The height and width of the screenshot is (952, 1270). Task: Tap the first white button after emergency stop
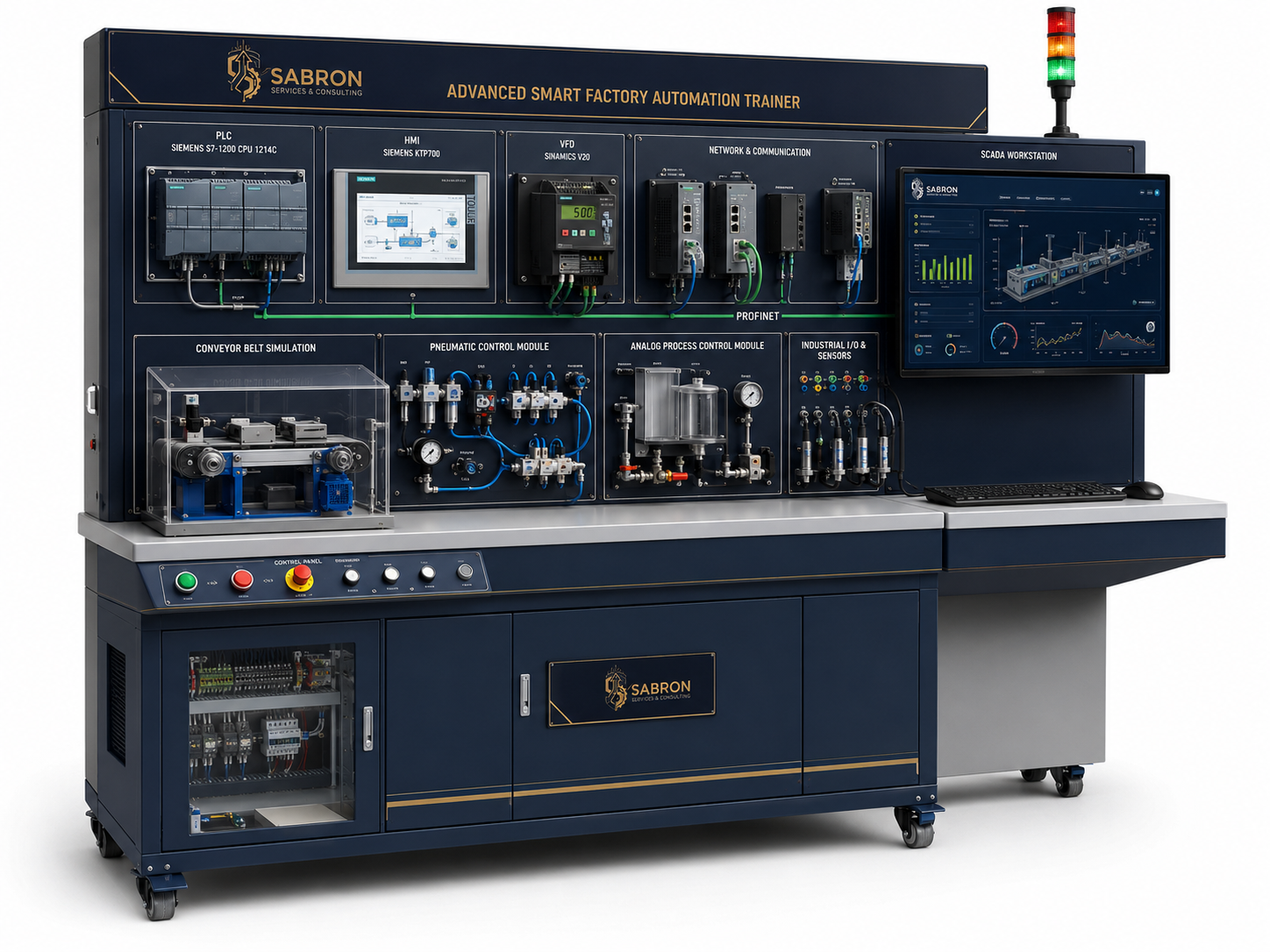(352, 576)
